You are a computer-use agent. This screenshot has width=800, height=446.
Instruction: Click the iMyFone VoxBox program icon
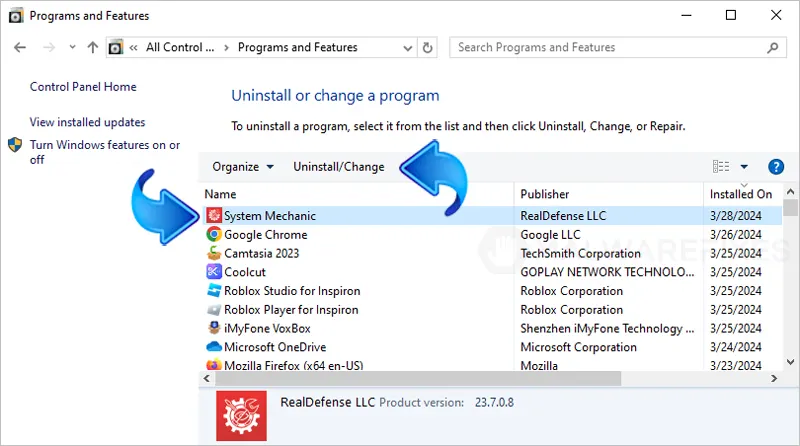tap(214, 328)
